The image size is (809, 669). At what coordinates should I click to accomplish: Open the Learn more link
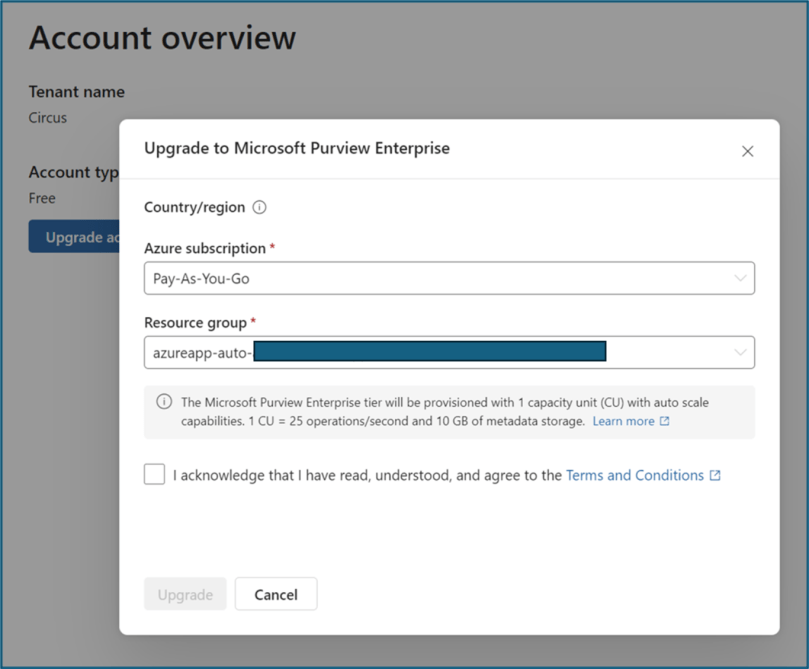pos(625,421)
